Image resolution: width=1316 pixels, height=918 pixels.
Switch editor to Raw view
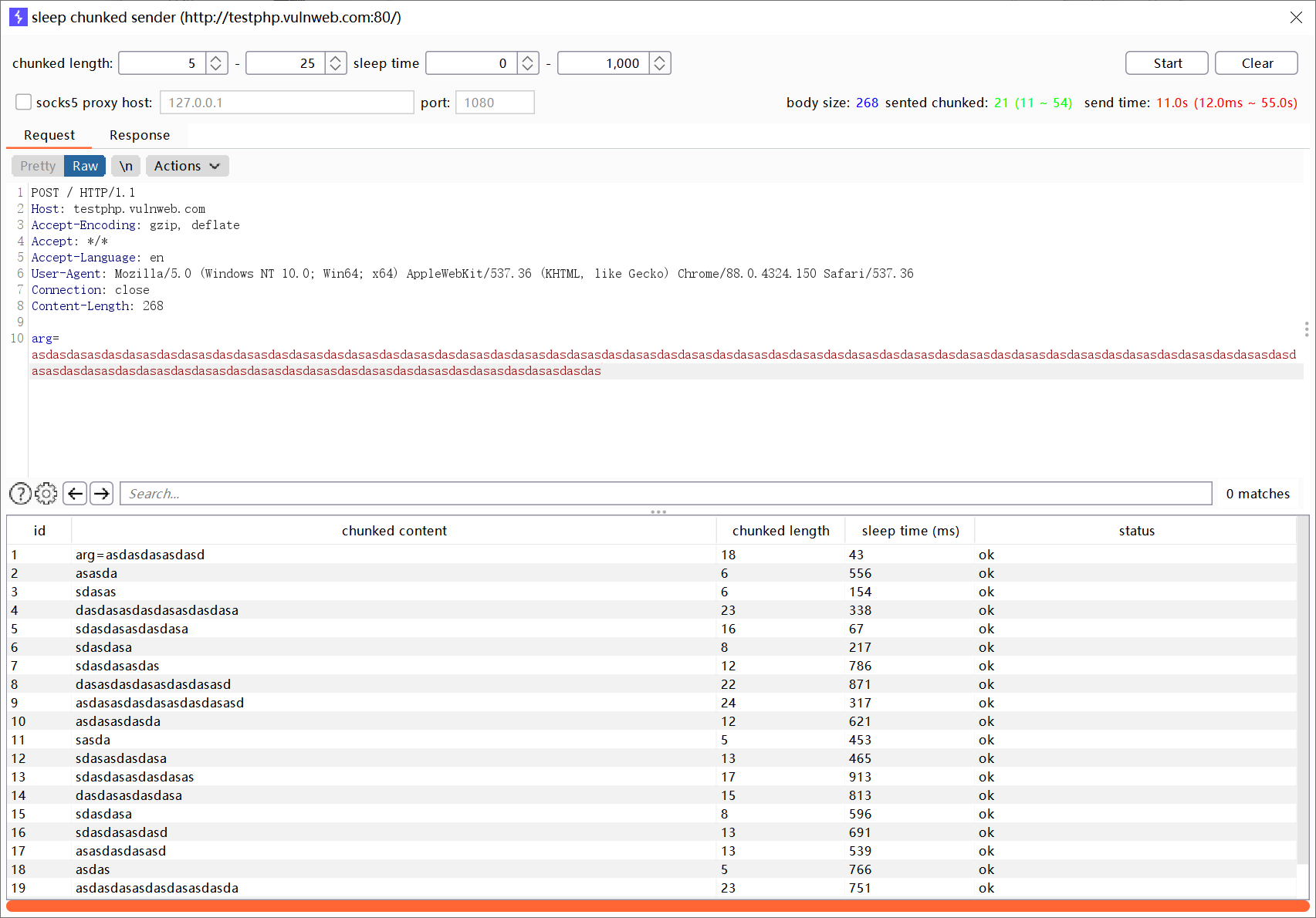pyautogui.click(x=85, y=166)
